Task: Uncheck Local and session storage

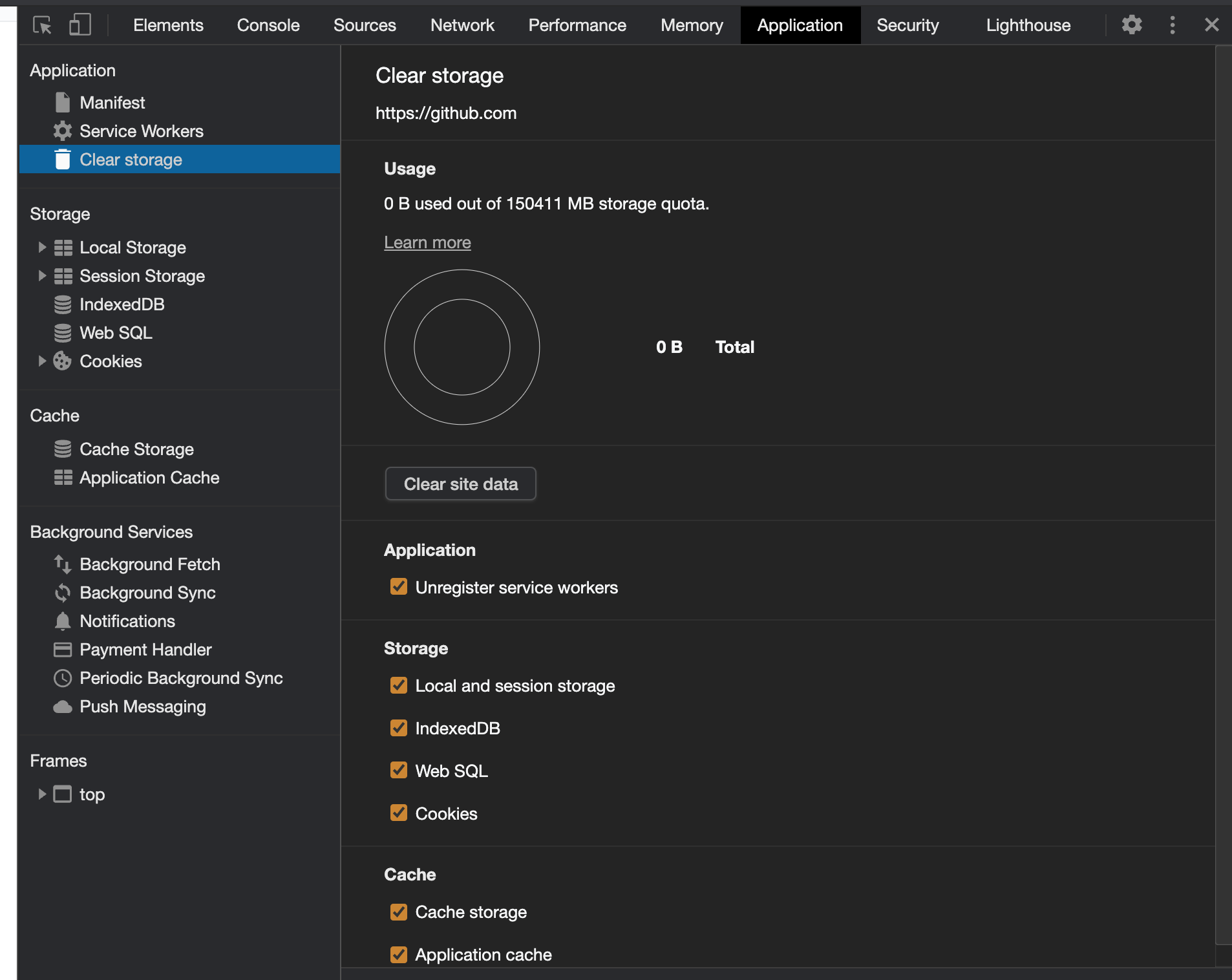Action: click(x=399, y=685)
